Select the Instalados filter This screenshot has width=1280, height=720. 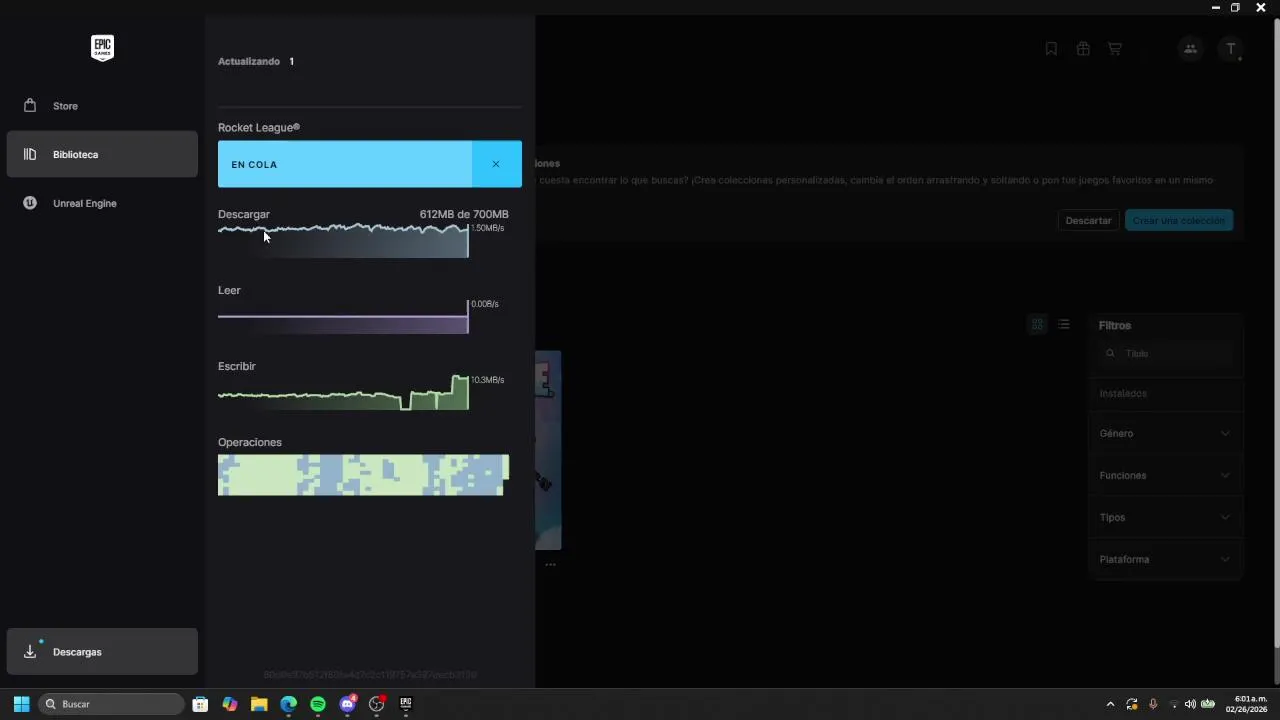click(x=1166, y=393)
